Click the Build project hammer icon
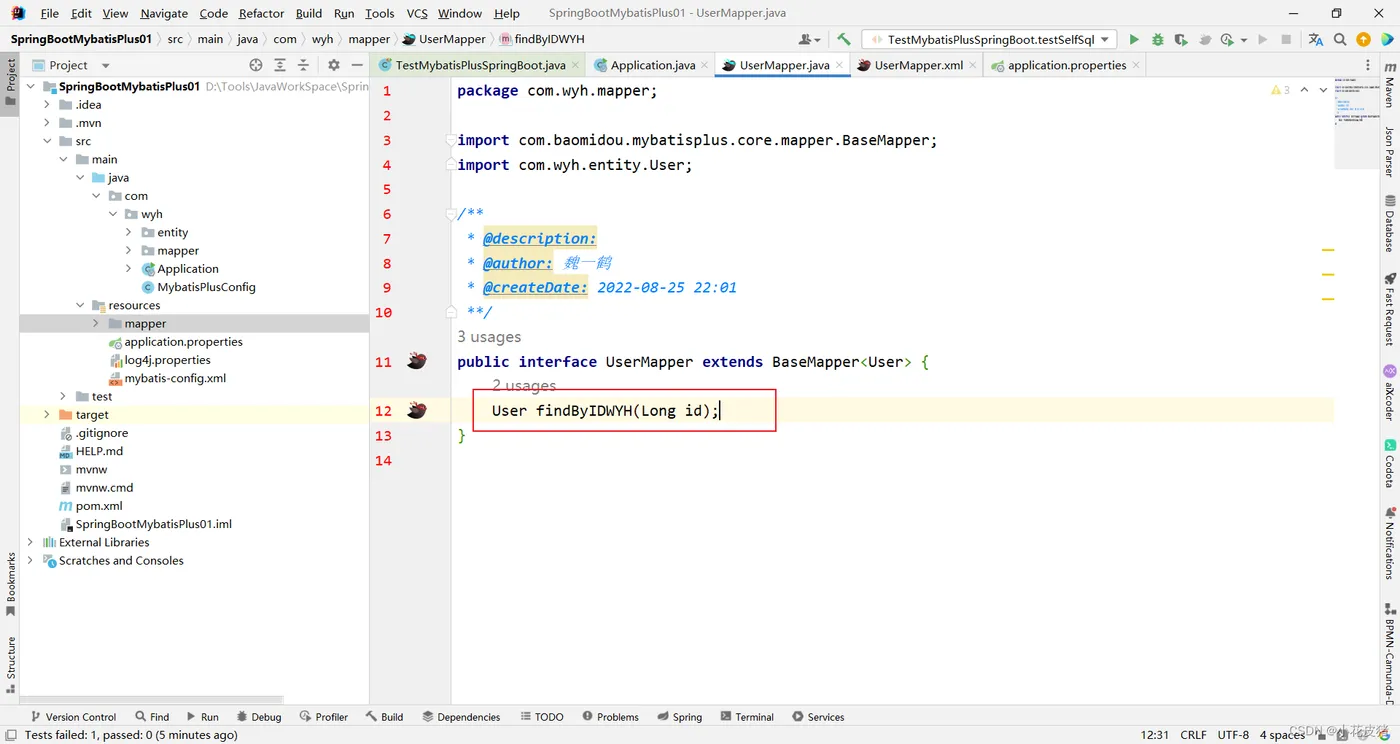This screenshot has height=744, width=1400. click(x=844, y=39)
